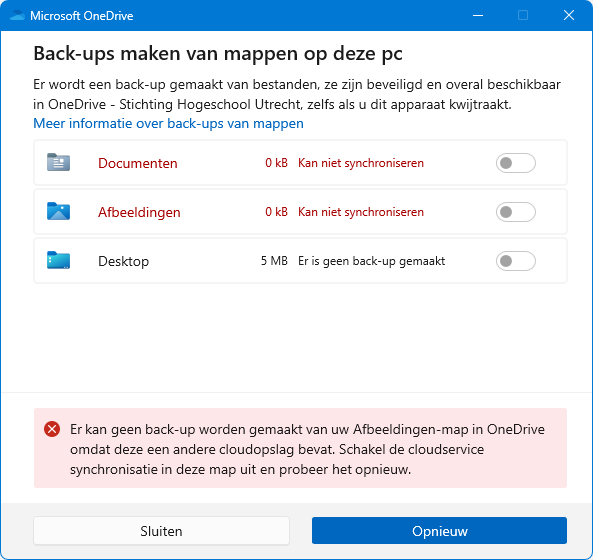Open 'Meer informatie over back-ups van mappen' link
This screenshot has height=560, width=593.
click(168, 123)
